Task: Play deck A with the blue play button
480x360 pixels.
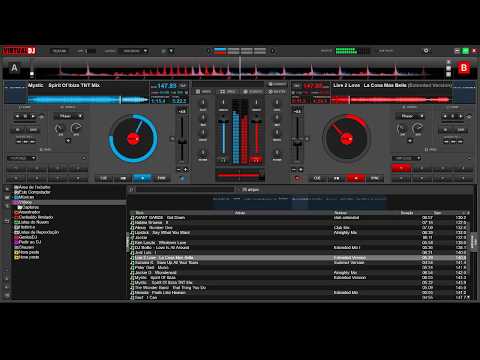Action: [142, 178]
